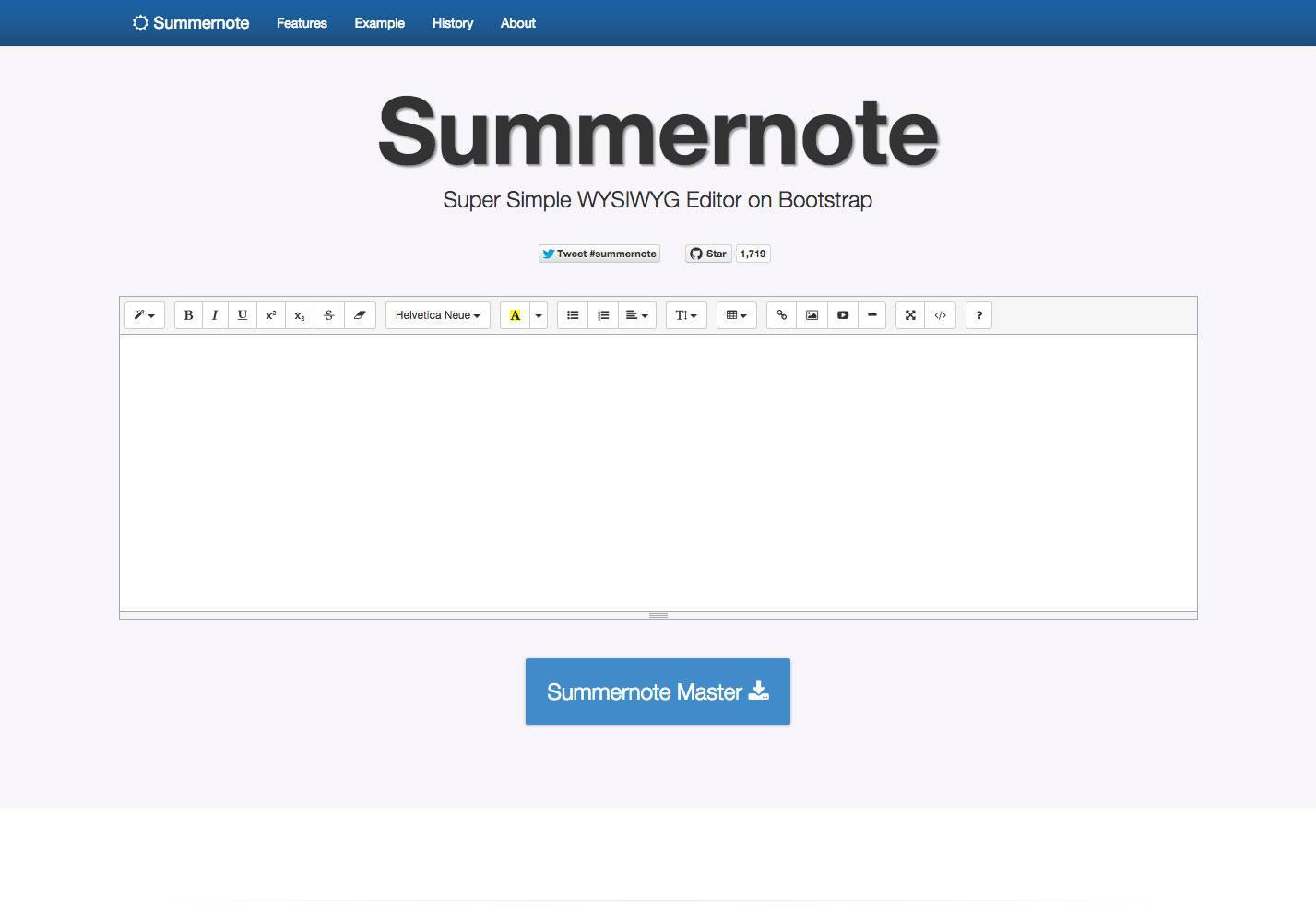Apply subscript formatting
1316x909 pixels.
300,315
